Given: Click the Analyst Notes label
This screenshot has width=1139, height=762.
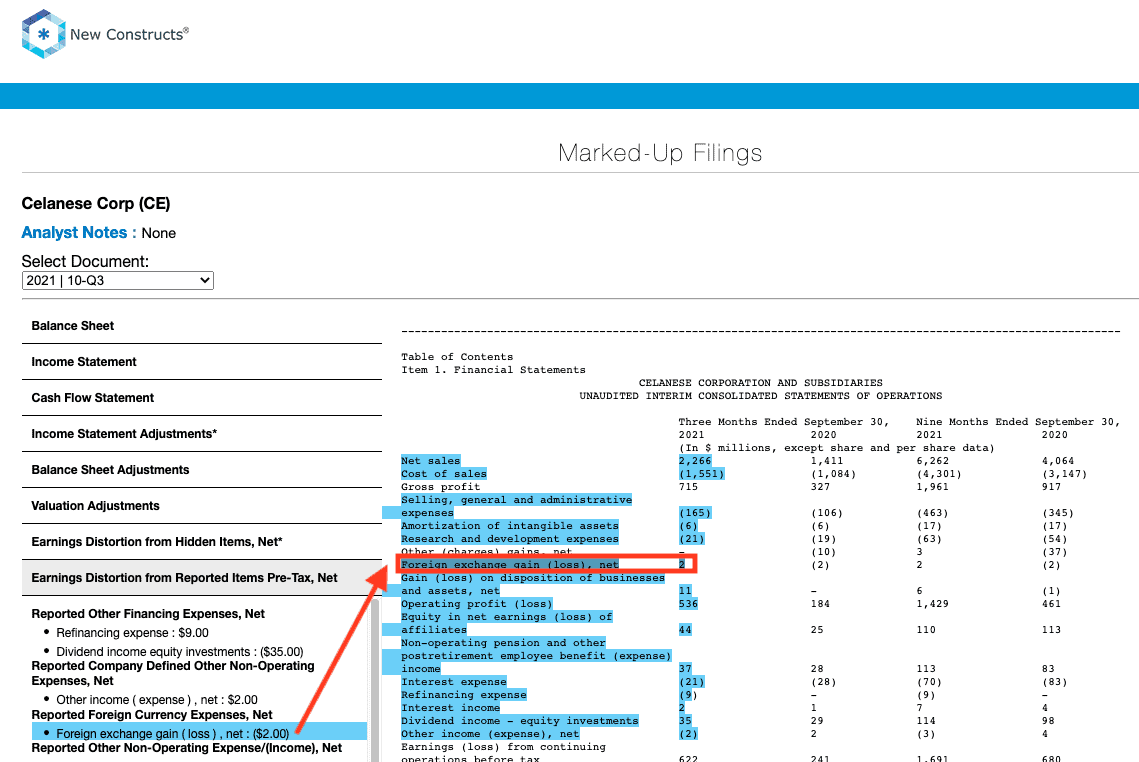Looking at the screenshot, I should tap(78, 232).
